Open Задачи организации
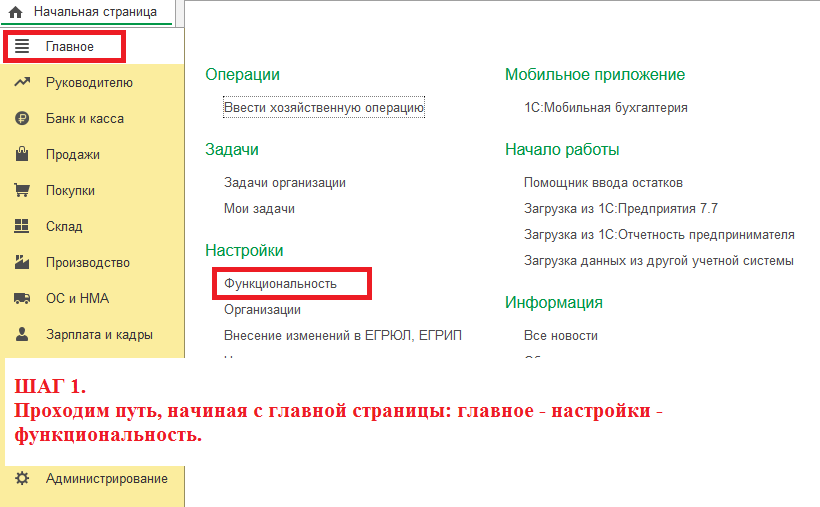Screen dimensions: 820x507 tap(285, 183)
